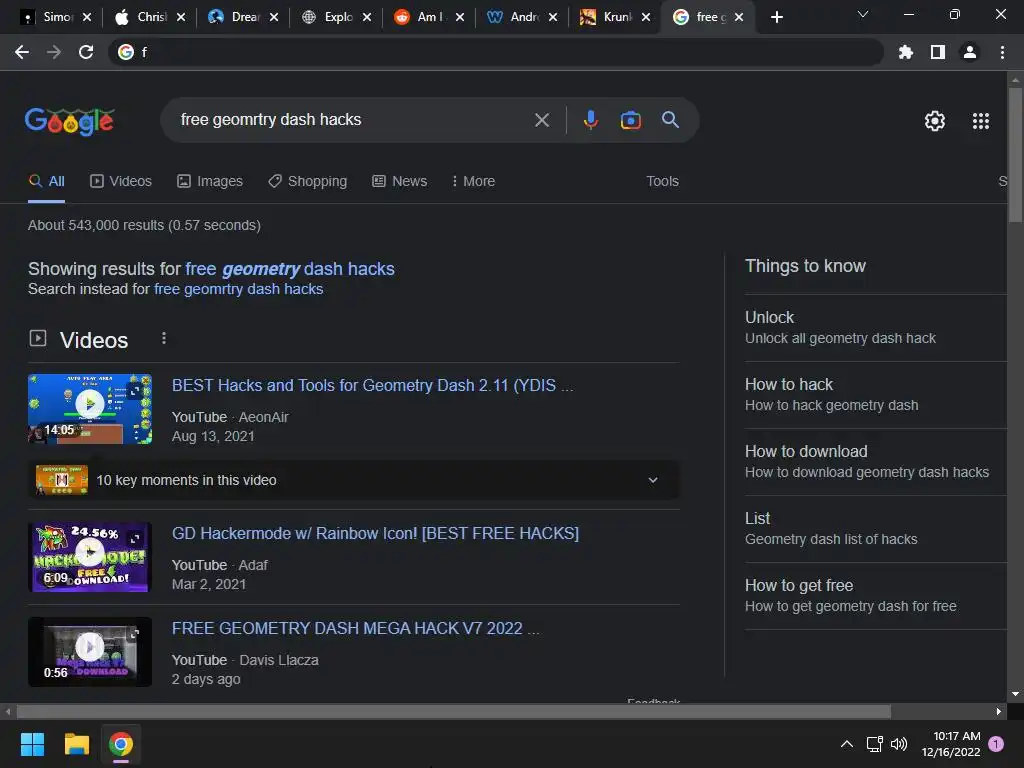1024x768 pixels.
Task: Focus the Chrome address bar
Action: [x=496, y=52]
